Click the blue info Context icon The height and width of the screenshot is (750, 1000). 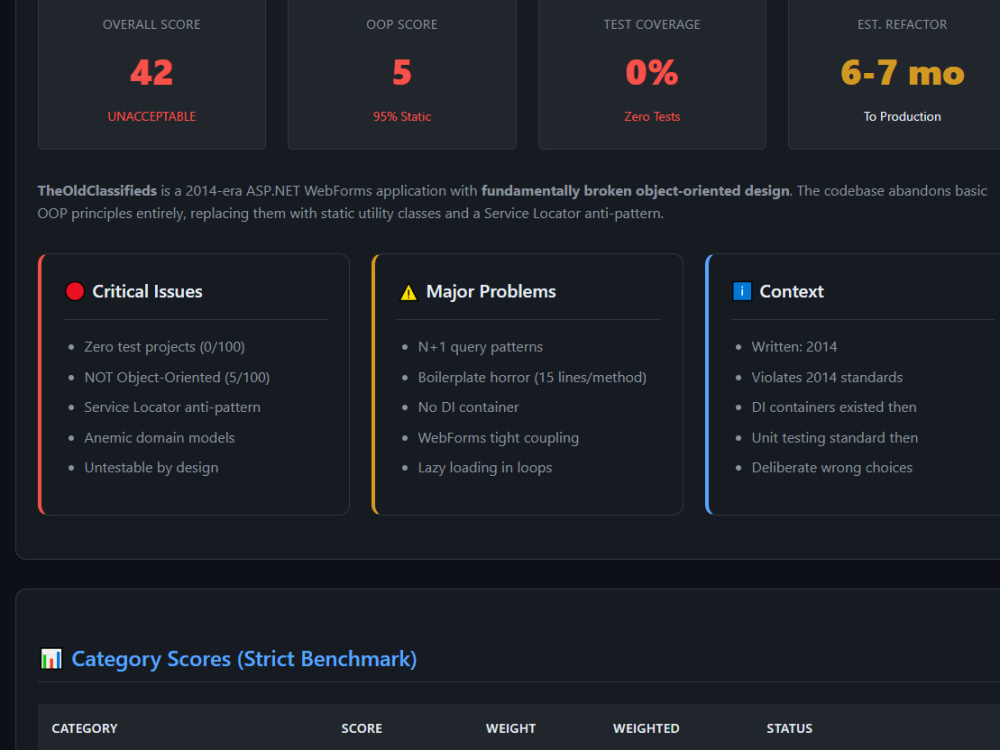[x=742, y=291]
